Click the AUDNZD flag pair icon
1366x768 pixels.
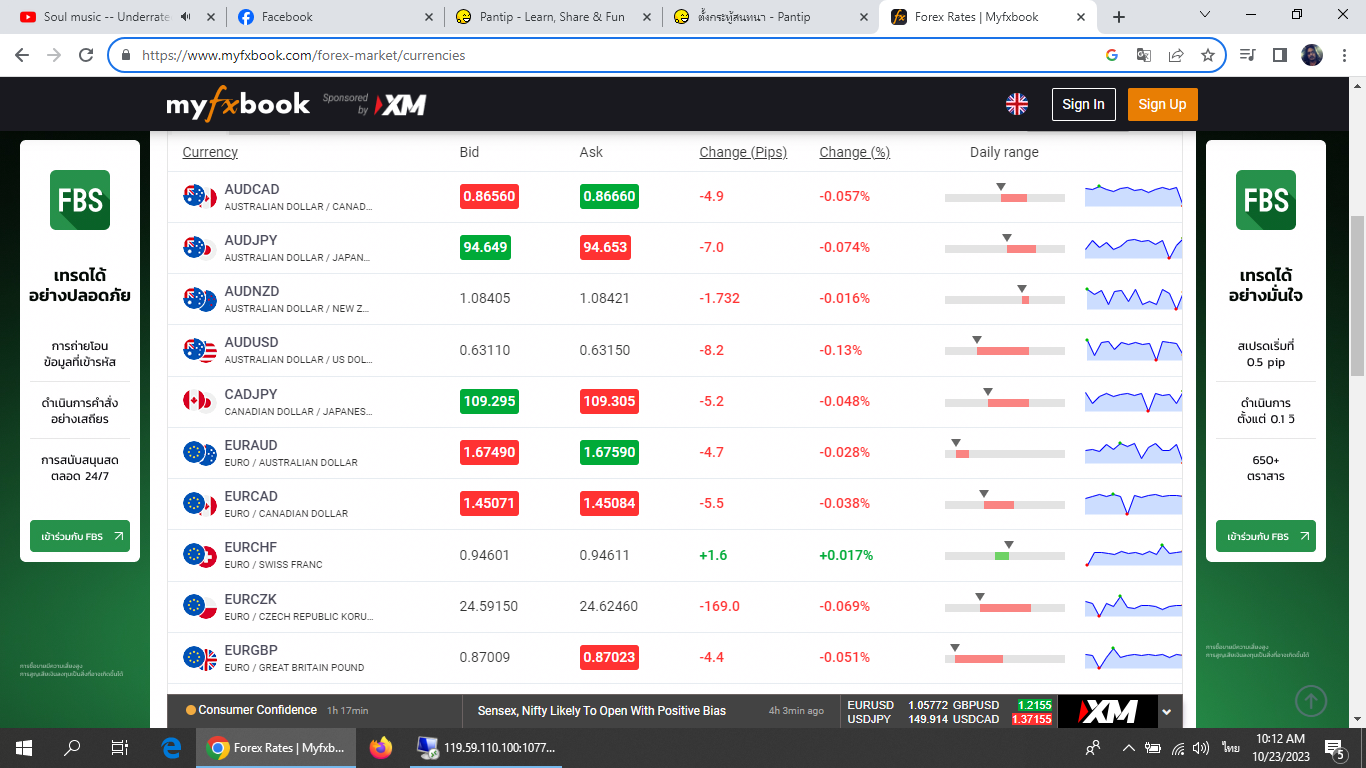click(200, 298)
